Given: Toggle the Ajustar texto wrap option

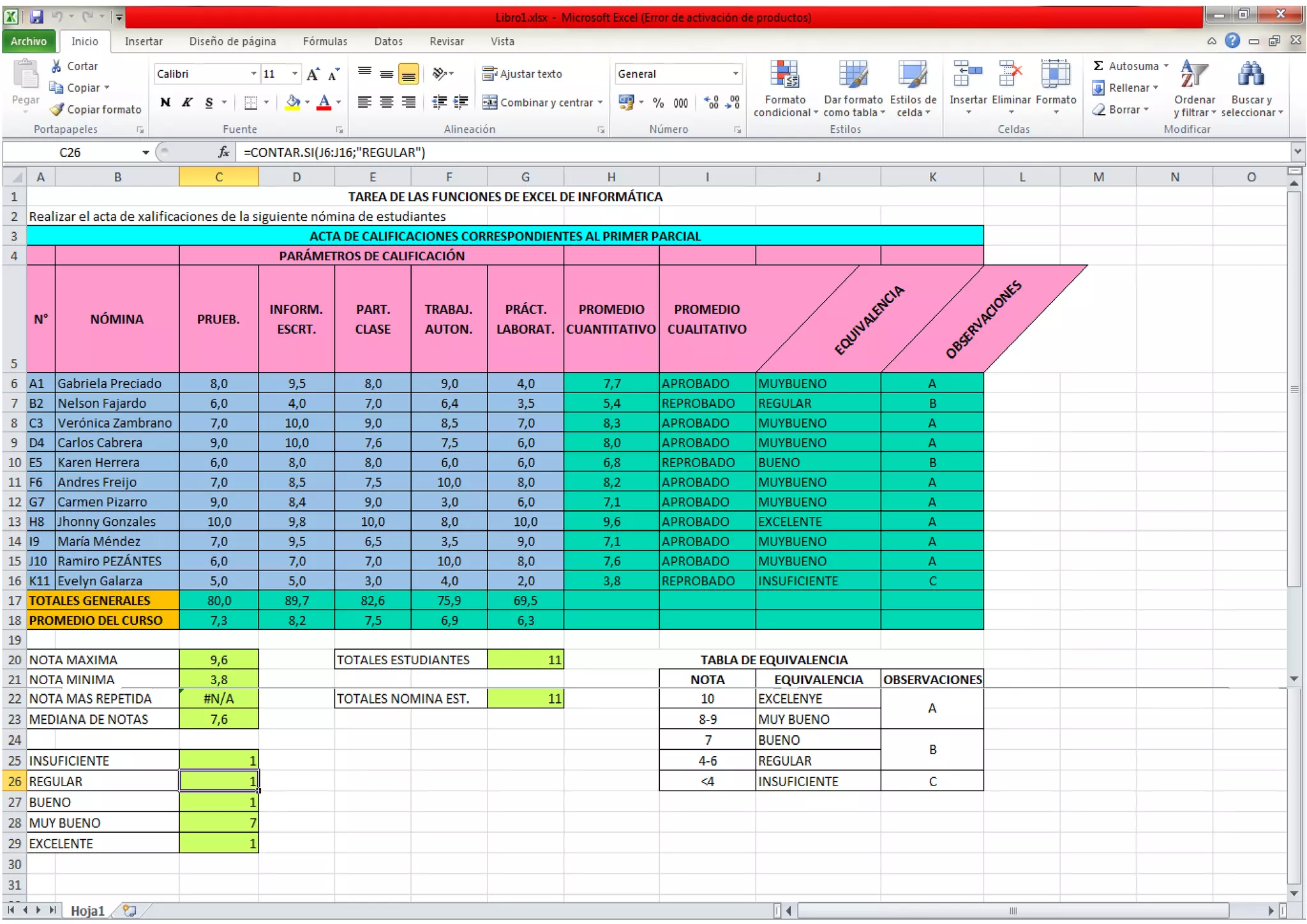Looking at the screenshot, I should tap(522, 74).
